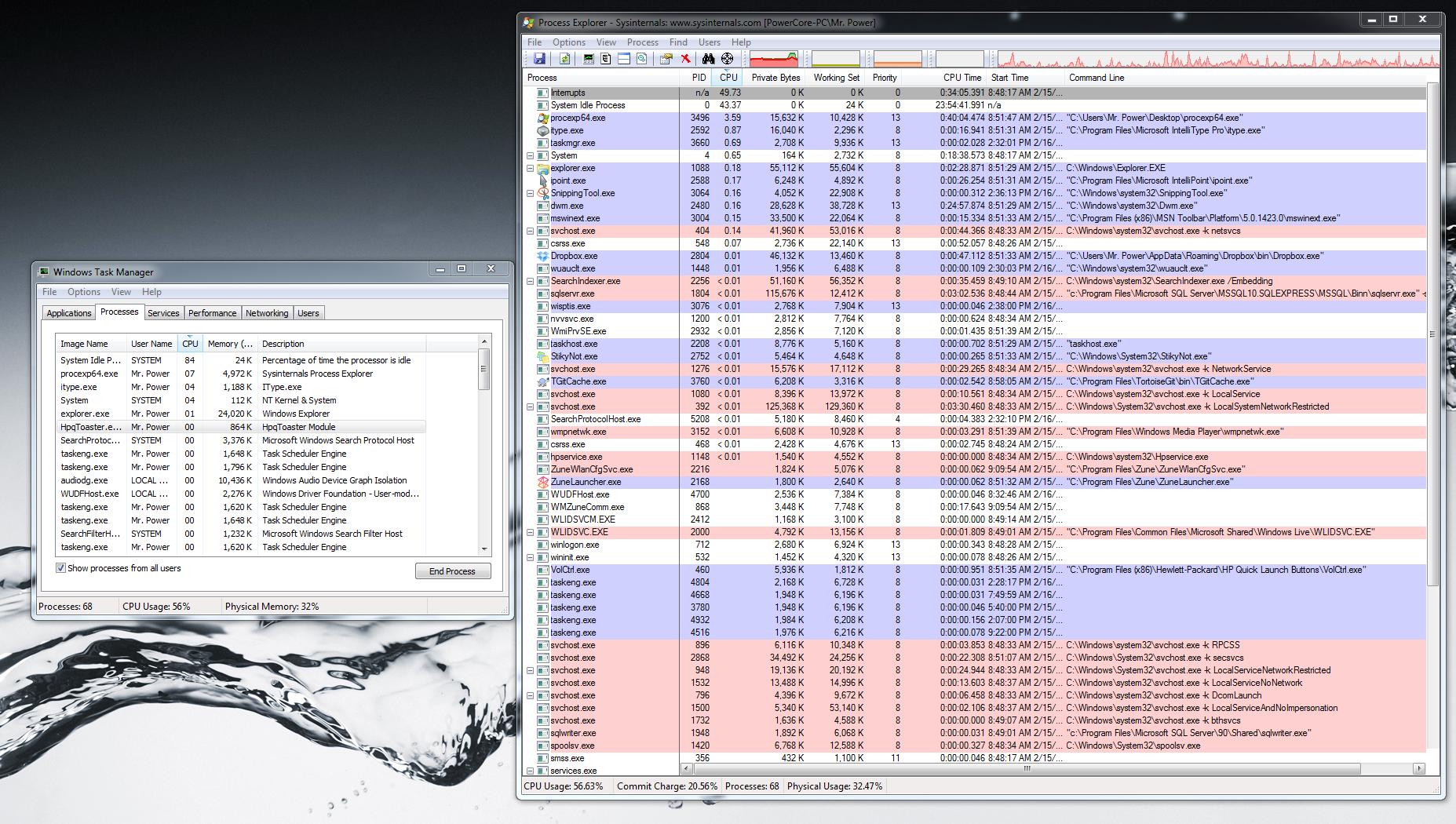The image size is (1456, 824).
Task: Select the spoolsv.exe process row
Action: 974,746
